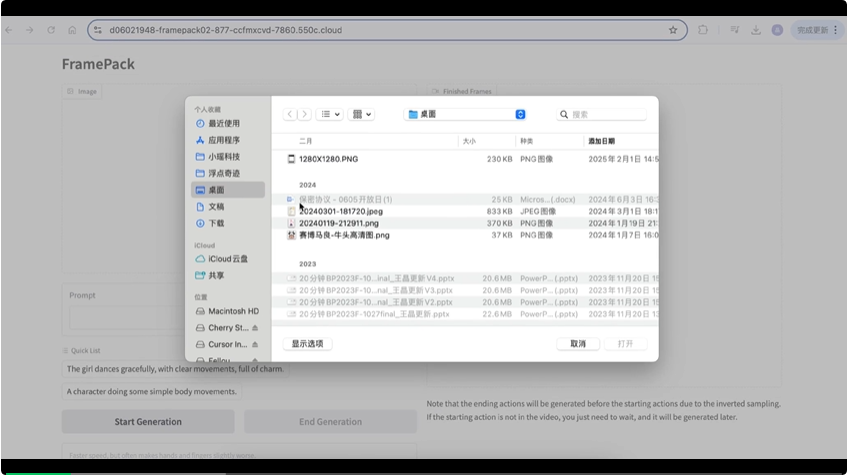Select the file 1280X1280.PNG
This screenshot has height=475, width=847.
click(x=465, y=159)
